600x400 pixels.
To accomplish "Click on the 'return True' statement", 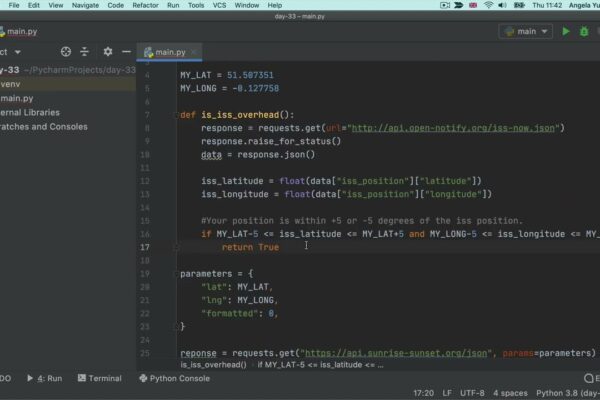I will (x=250, y=247).
